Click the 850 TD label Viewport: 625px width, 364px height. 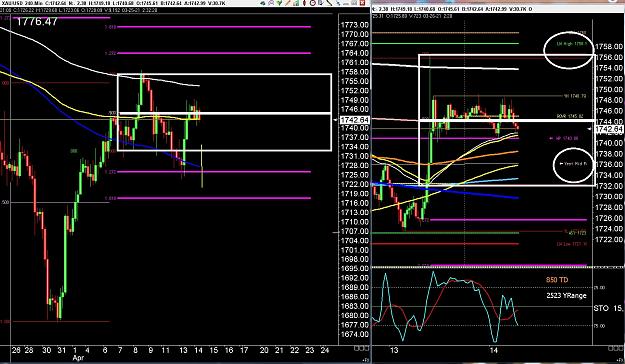coord(557,280)
